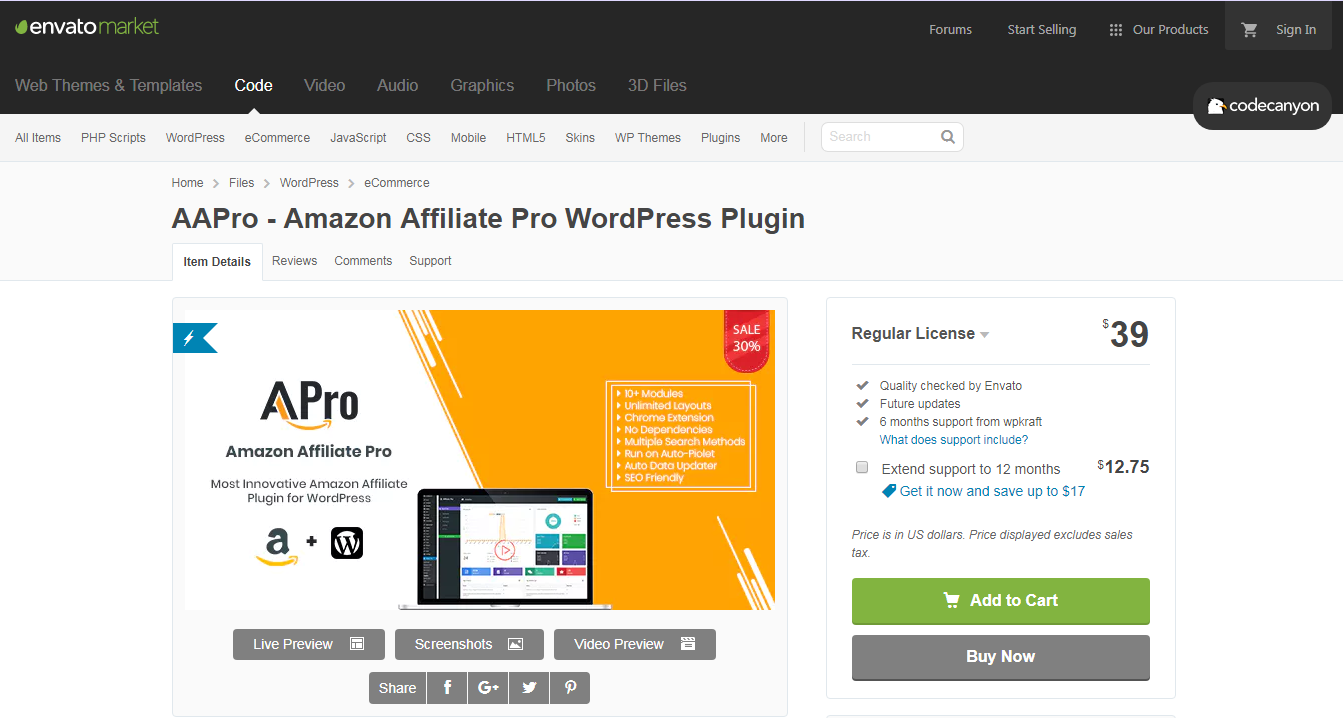Open the eCommerce category in subnav

(277, 138)
